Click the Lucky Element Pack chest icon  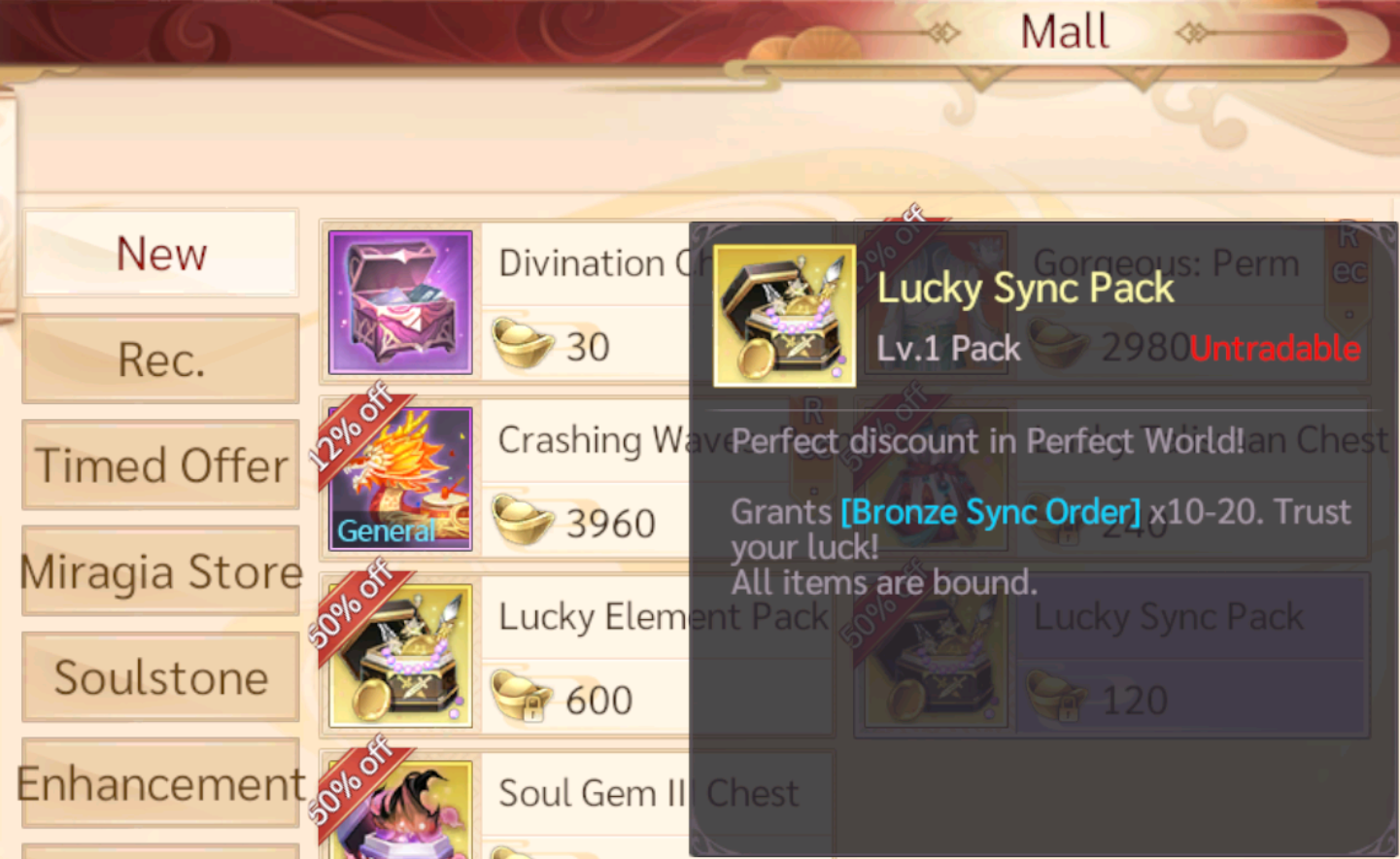400,656
